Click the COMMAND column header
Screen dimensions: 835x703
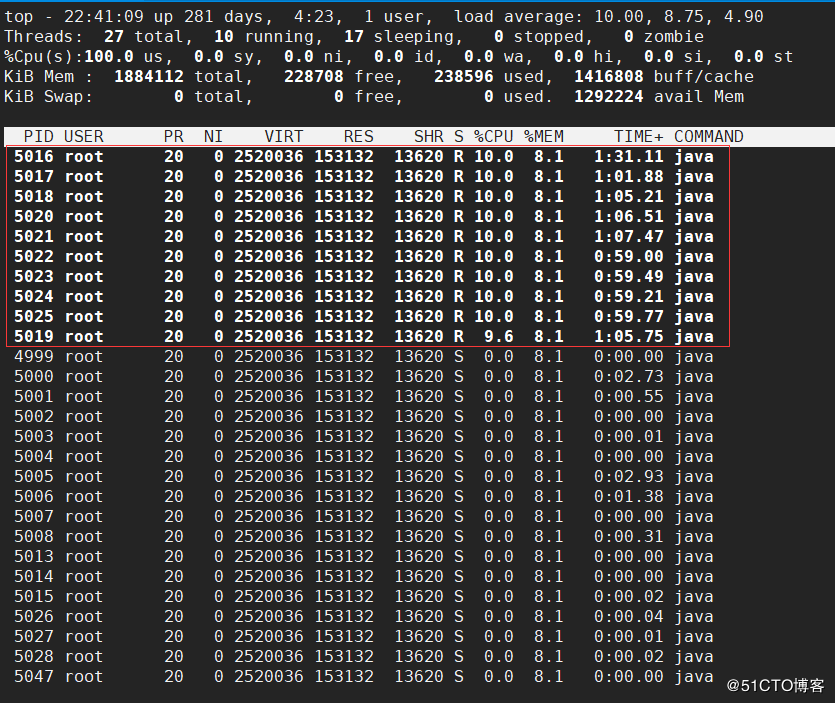point(709,136)
